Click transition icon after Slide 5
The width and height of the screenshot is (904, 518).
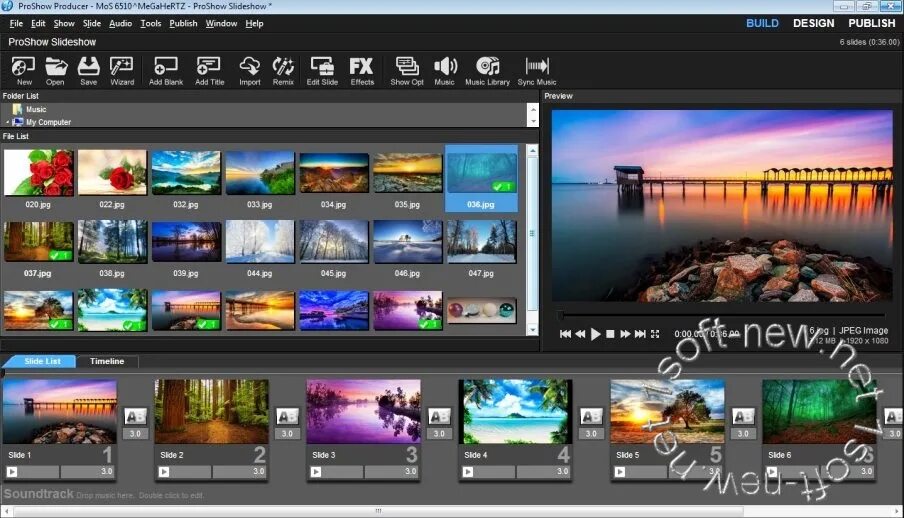(x=743, y=416)
